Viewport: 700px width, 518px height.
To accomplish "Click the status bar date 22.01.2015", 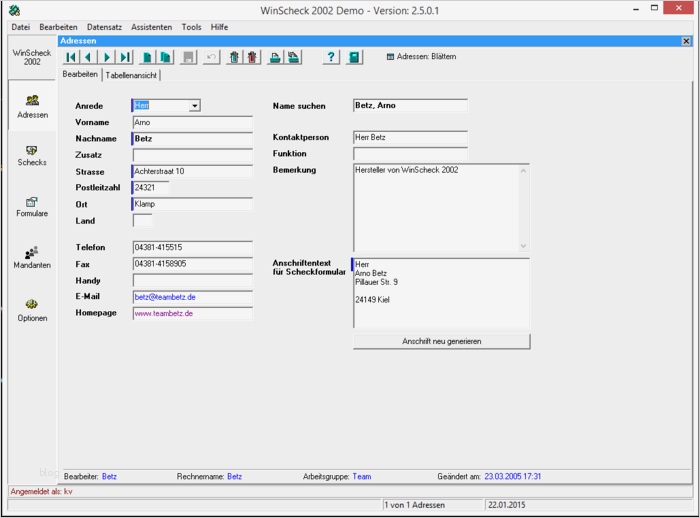I will 507,505.
